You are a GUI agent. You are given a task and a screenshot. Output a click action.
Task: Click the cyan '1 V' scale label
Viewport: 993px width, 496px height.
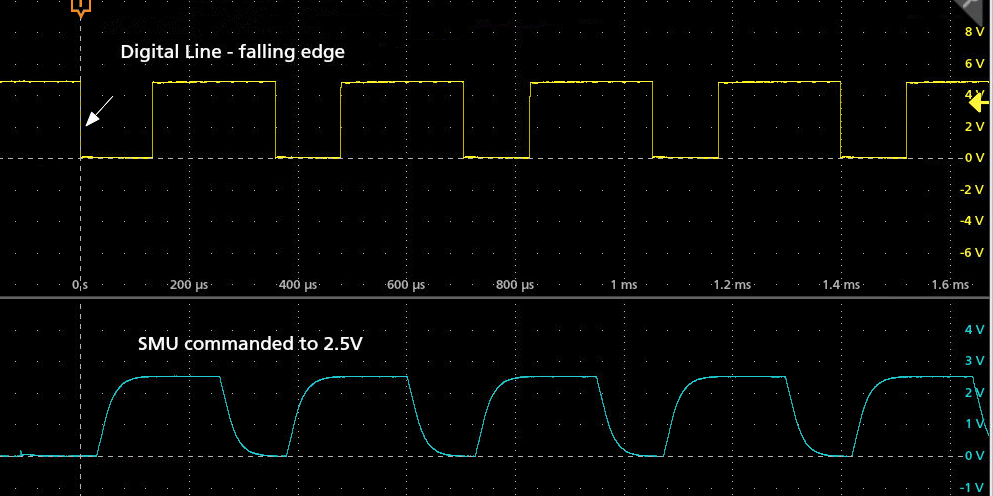coord(974,424)
